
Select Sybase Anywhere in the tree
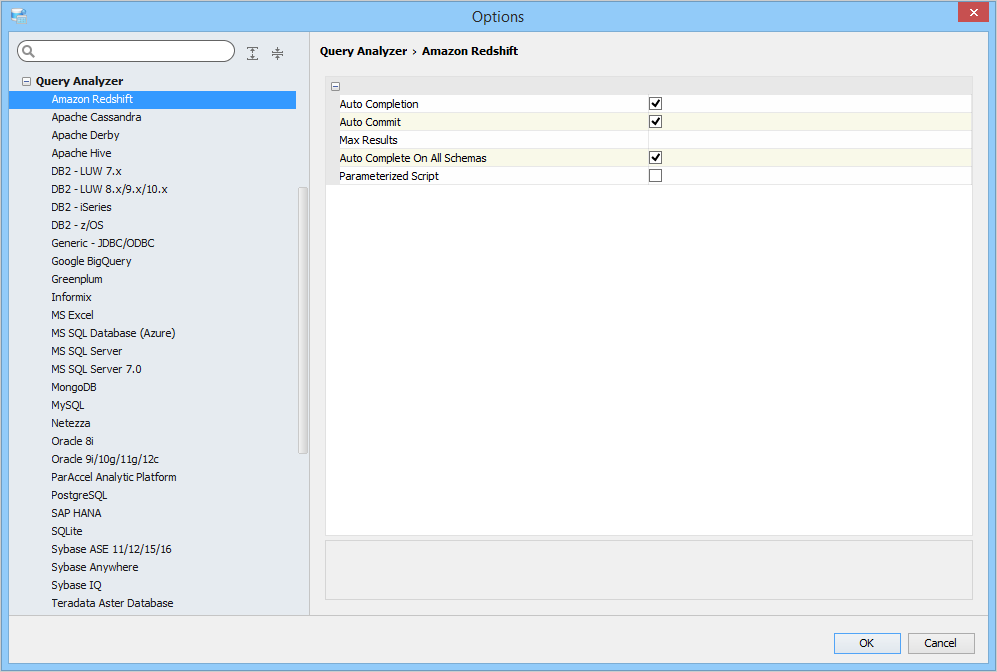(x=95, y=567)
